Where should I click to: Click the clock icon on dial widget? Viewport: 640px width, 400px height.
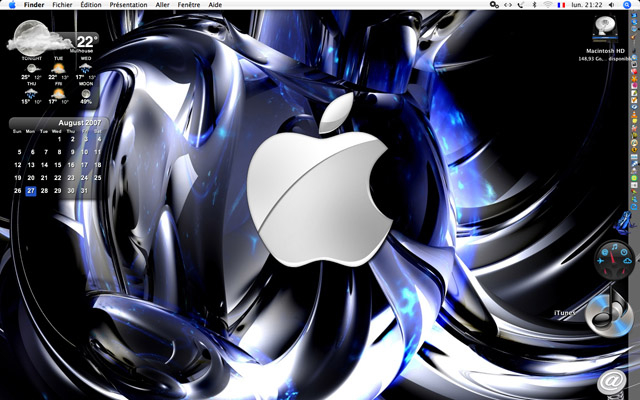coord(624,252)
